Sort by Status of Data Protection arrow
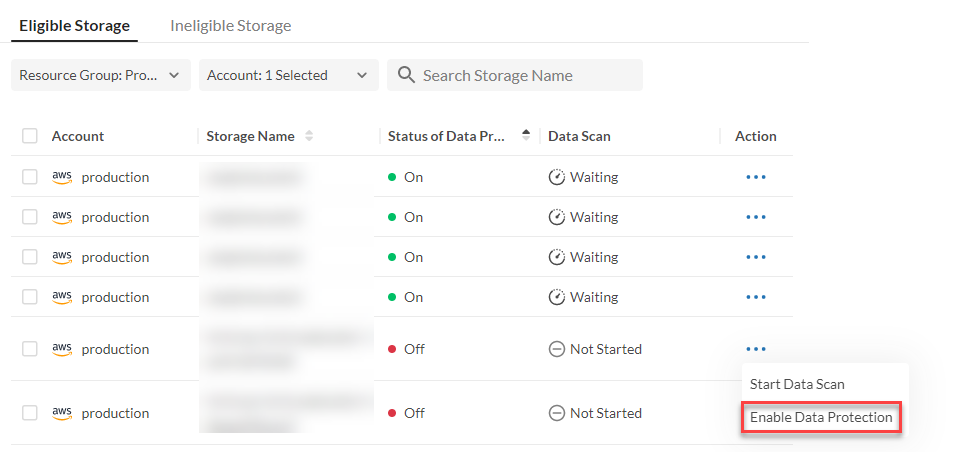Screen dimensions: 975x452 tap(526, 136)
